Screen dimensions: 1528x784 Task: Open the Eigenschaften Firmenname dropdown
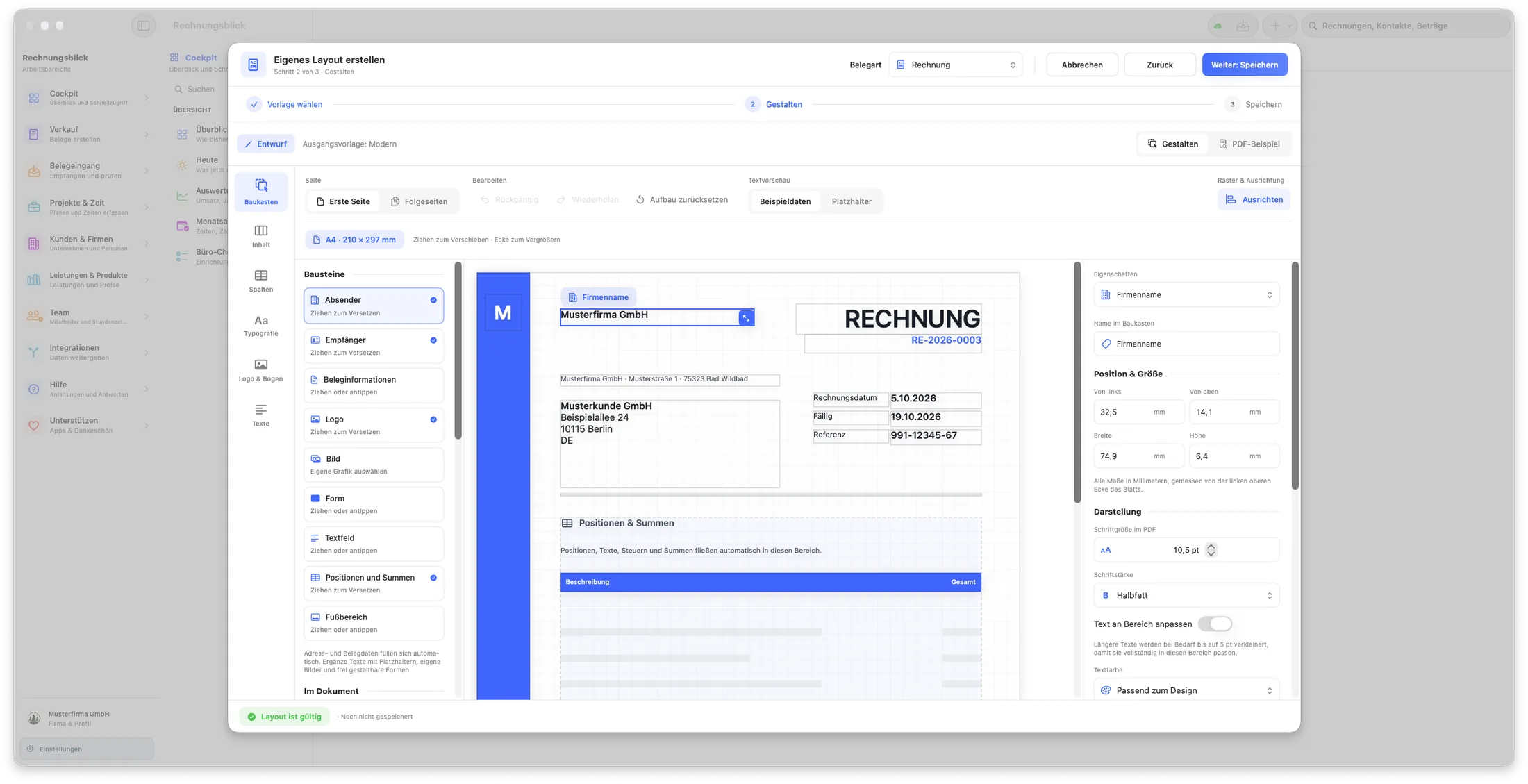[x=1186, y=295]
